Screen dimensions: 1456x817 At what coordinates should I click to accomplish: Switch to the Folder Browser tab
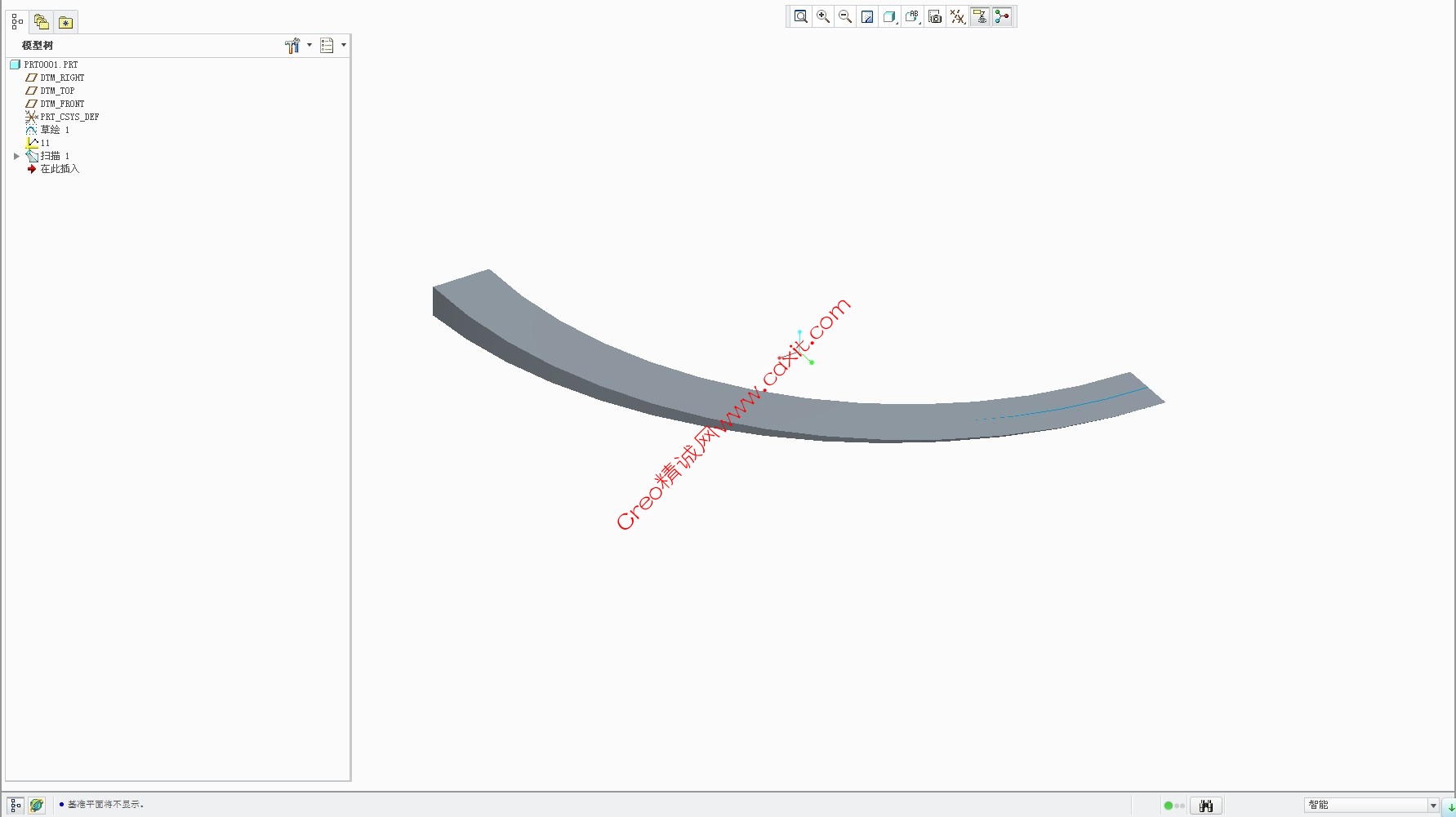[41, 22]
